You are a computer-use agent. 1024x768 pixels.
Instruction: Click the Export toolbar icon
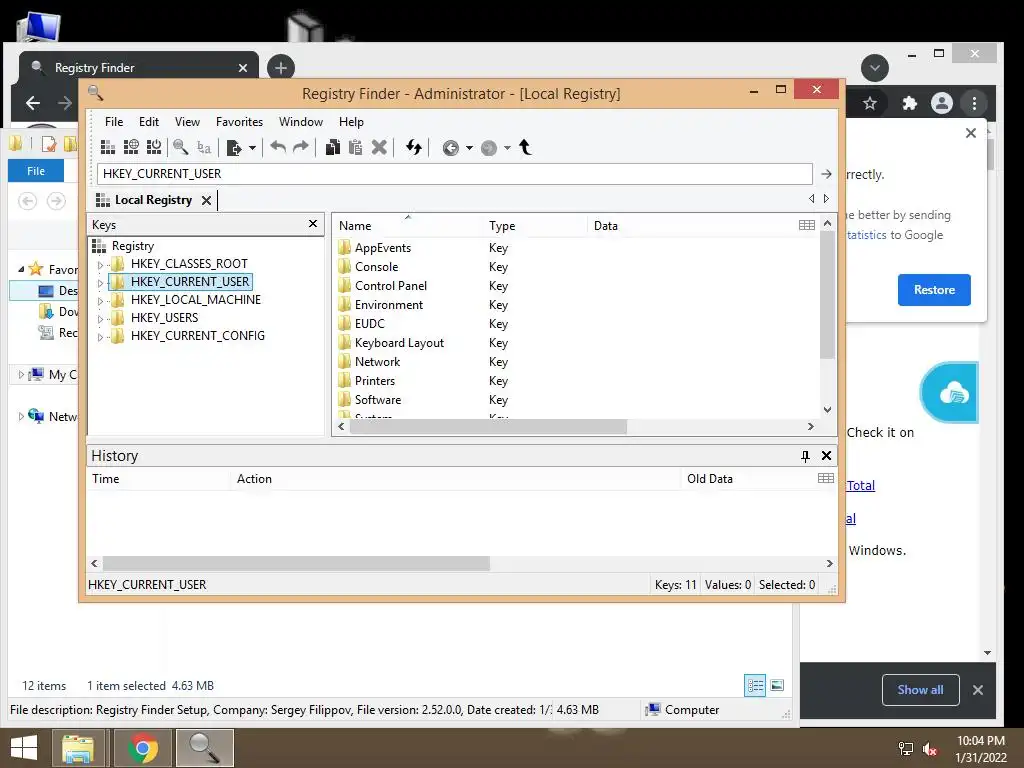(234, 148)
